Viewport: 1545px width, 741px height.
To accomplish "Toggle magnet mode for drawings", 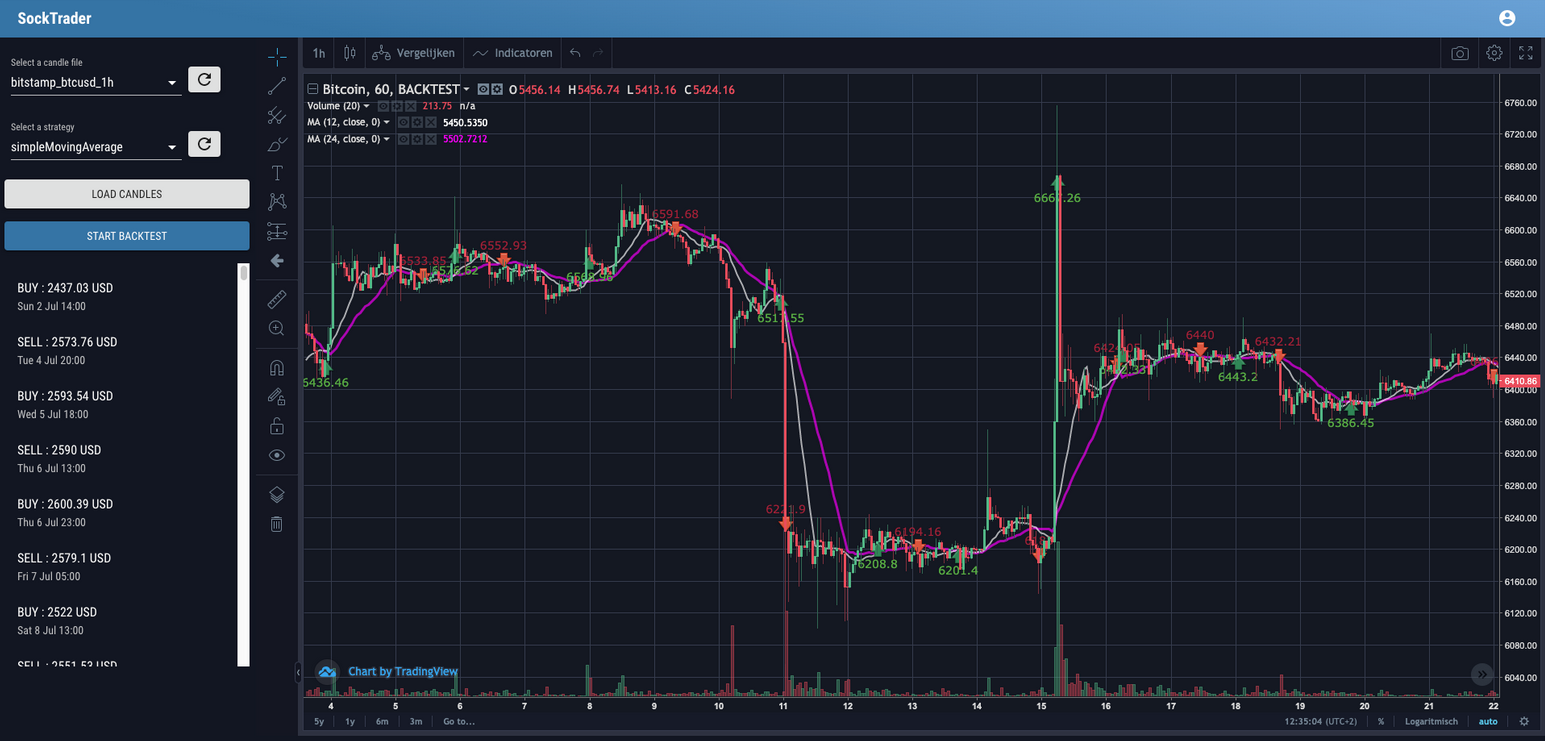I will [277, 368].
